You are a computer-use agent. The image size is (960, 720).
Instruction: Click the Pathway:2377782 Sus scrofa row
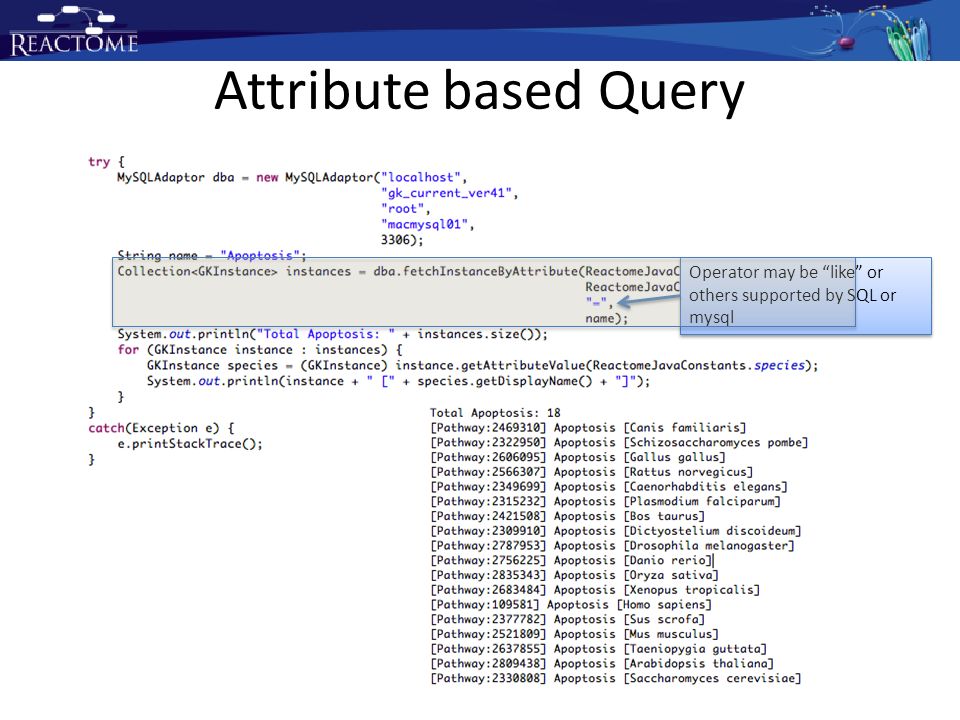coord(568,619)
